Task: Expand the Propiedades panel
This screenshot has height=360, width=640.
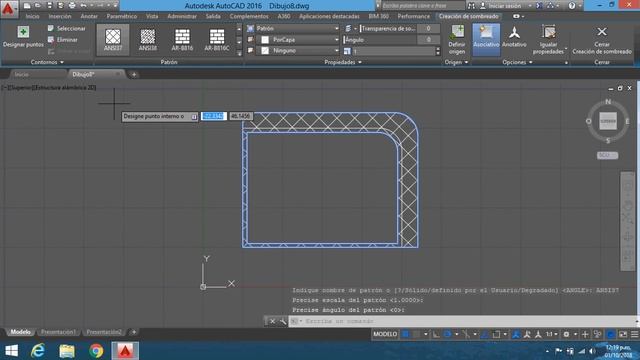Action: [343, 62]
